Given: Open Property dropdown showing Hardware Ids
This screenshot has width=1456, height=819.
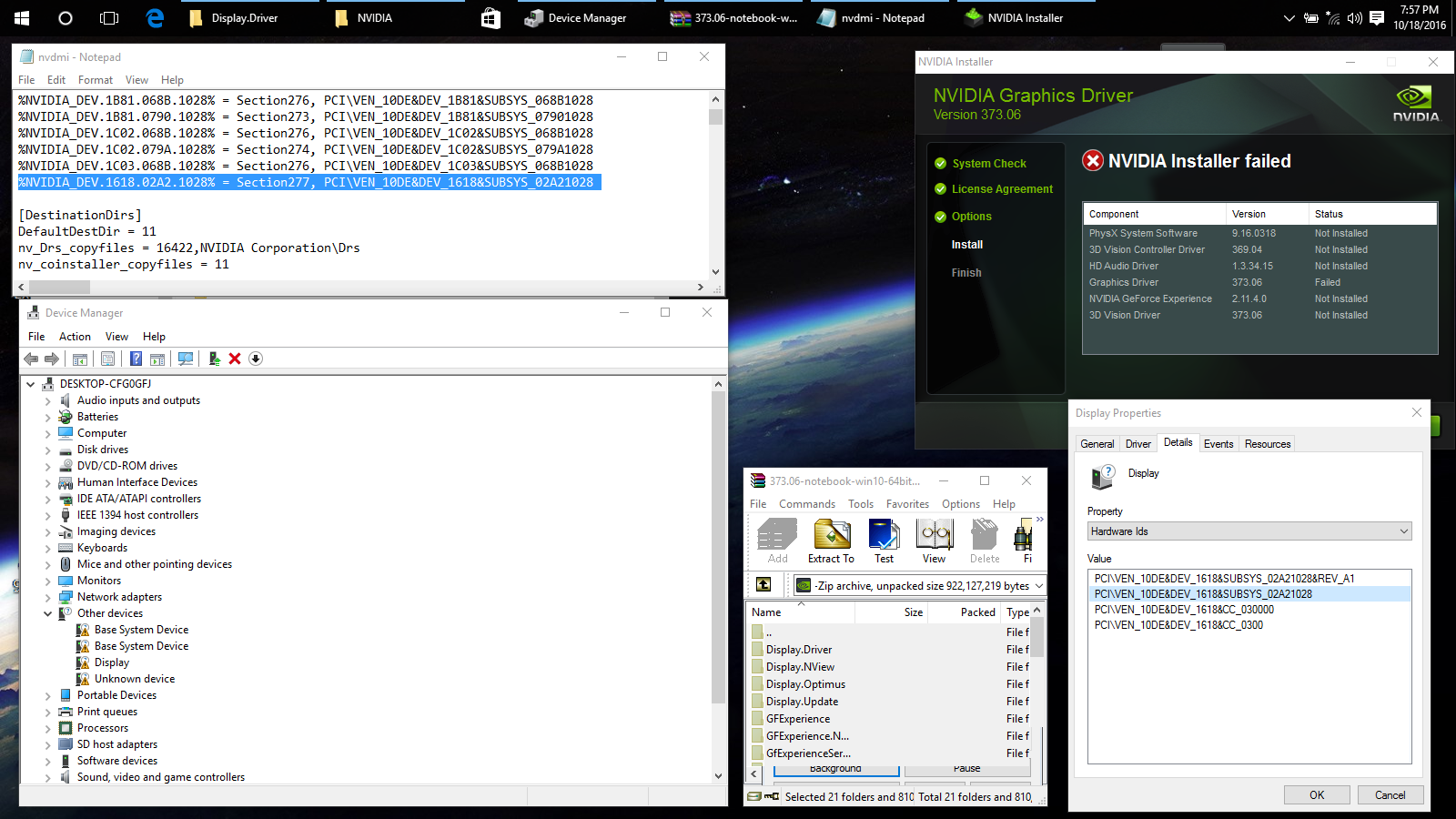Looking at the screenshot, I should 1249,531.
